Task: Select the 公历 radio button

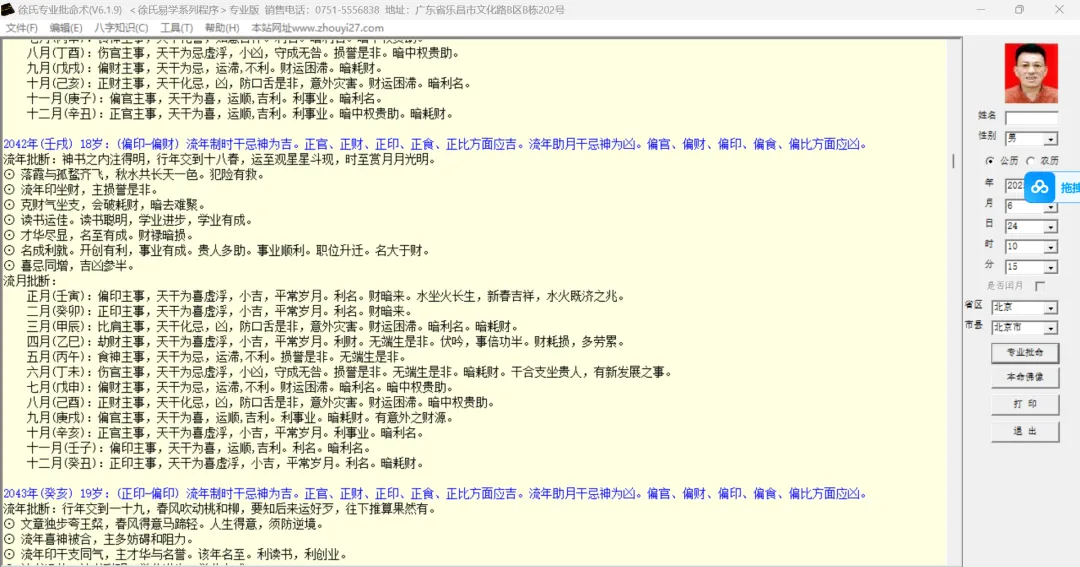Action: [990, 161]
